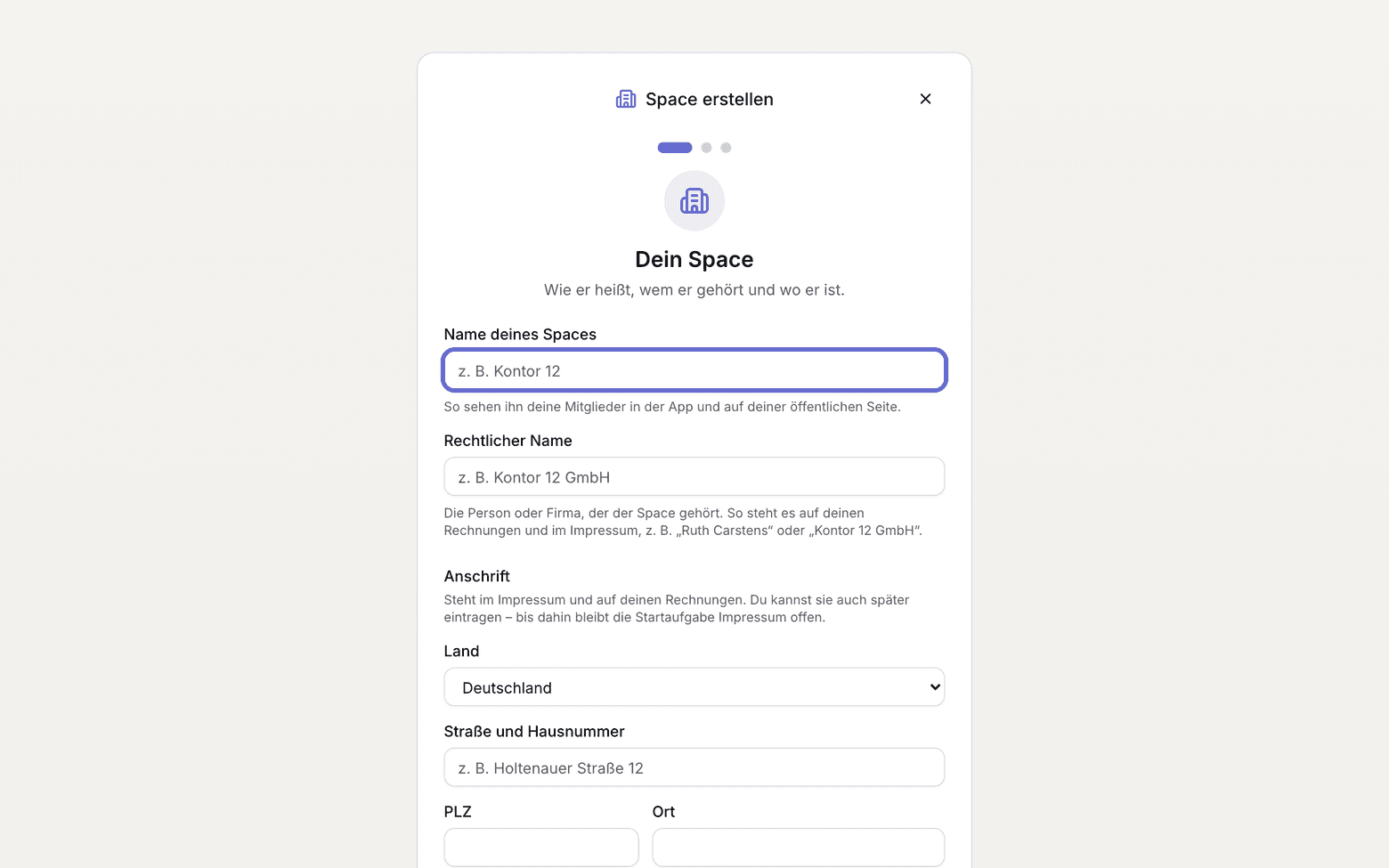This screenshot has height=868, width=1389.
Task: Click the 'Space erstellen' title text
Action: (710, 100)
